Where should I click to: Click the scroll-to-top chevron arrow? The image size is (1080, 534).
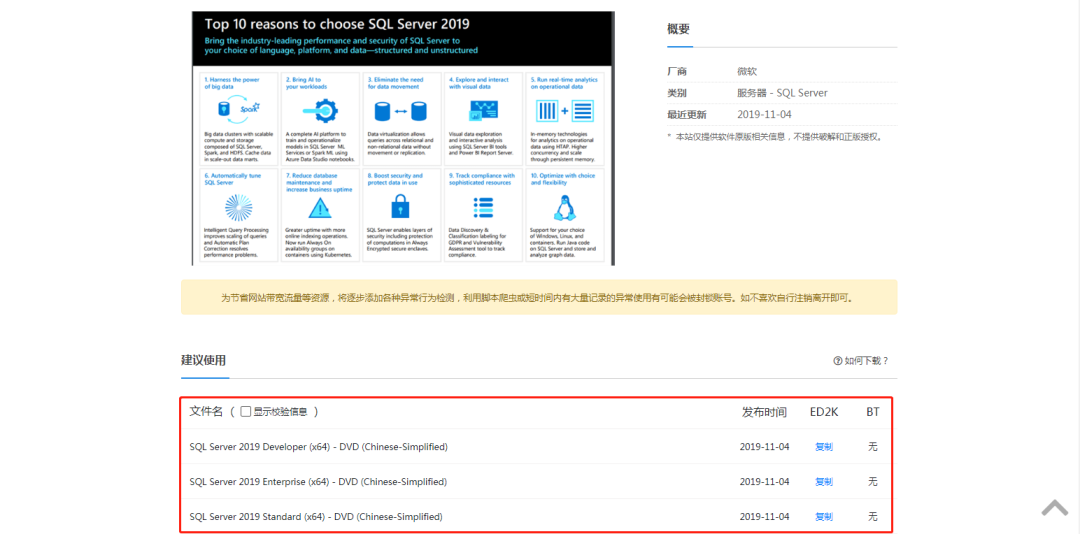pyautogui.click(x=1055, y=508)
